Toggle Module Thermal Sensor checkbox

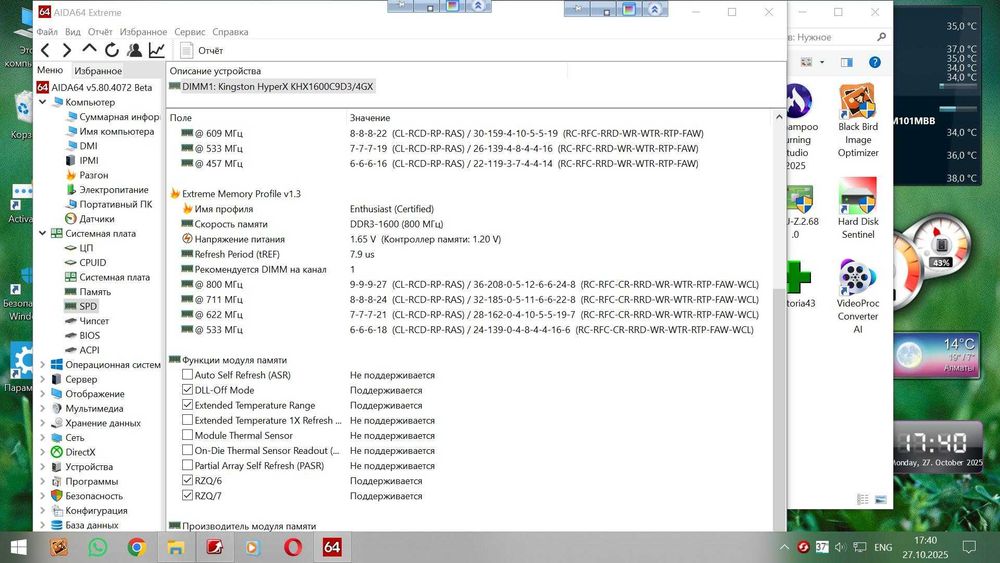pyautogui.click(x=188, y=435)
